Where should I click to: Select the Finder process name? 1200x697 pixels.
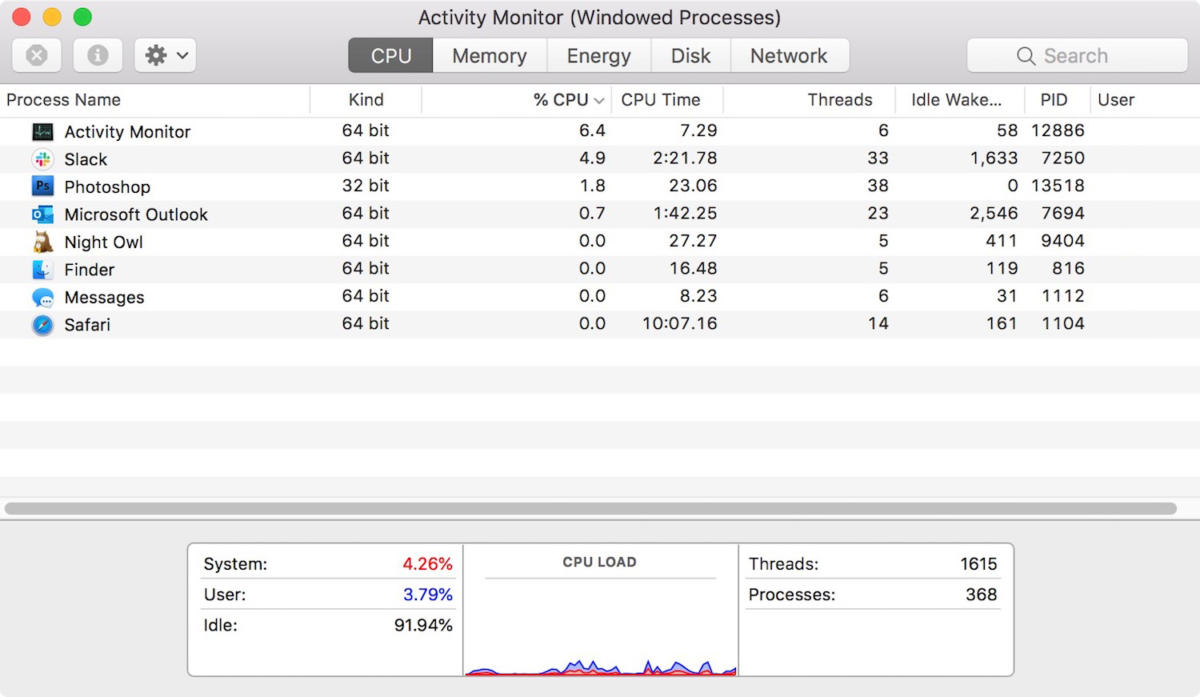point(89,270)
